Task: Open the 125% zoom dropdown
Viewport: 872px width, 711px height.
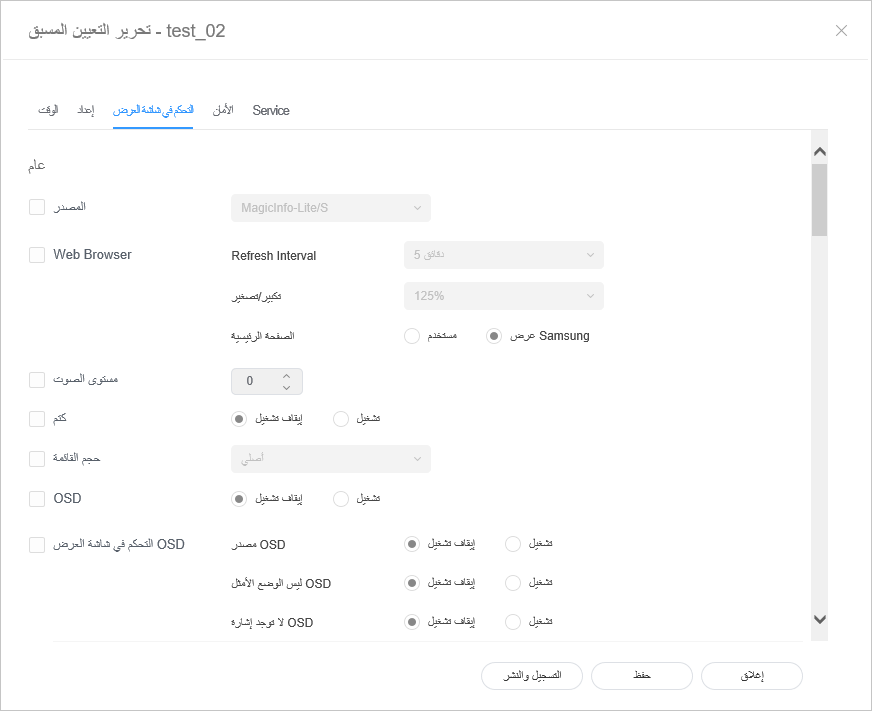Action: pos(503,296)
